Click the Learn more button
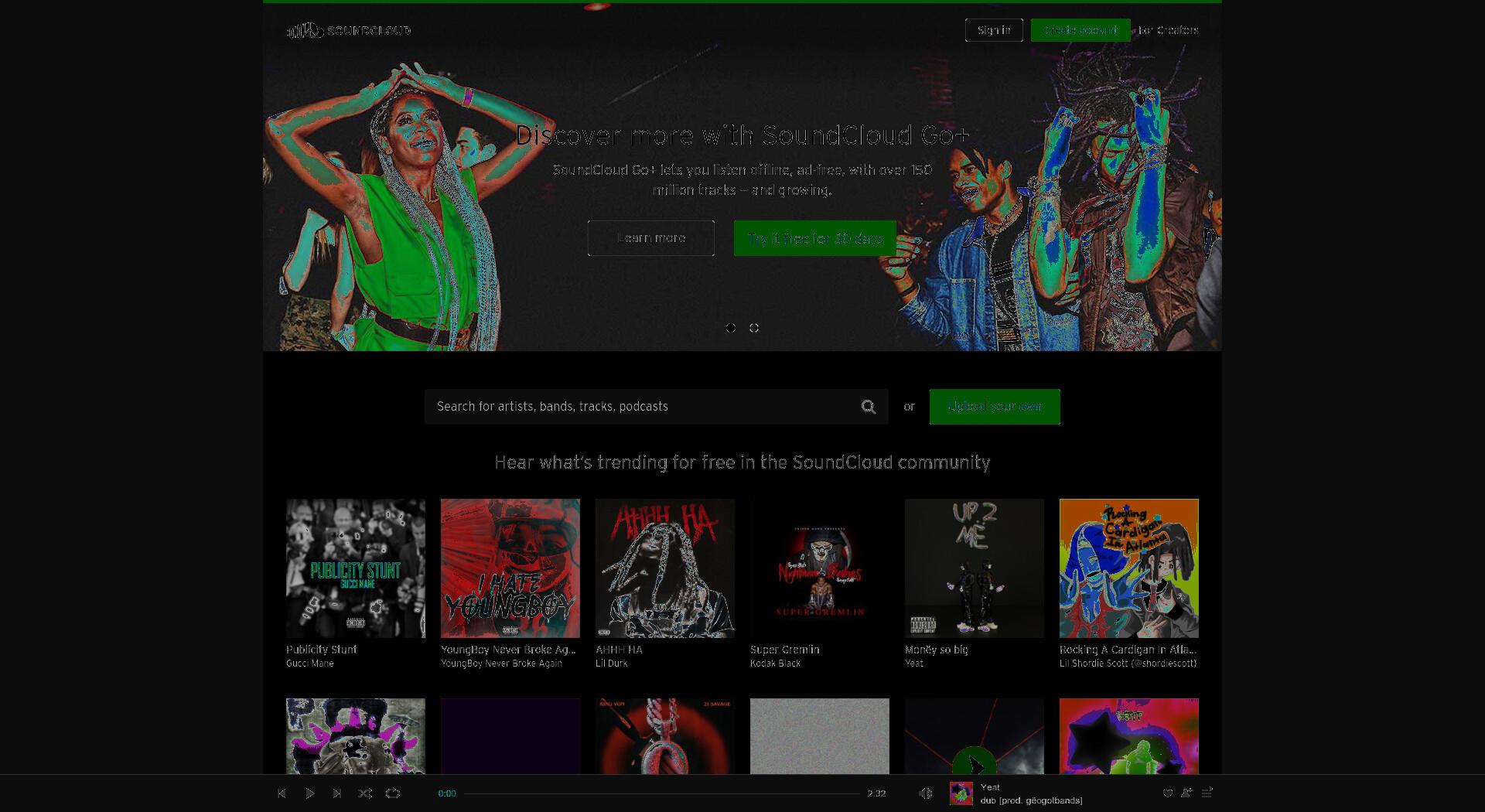The height and width of the screenshot is (812, 1485). [x=651, y=238]
